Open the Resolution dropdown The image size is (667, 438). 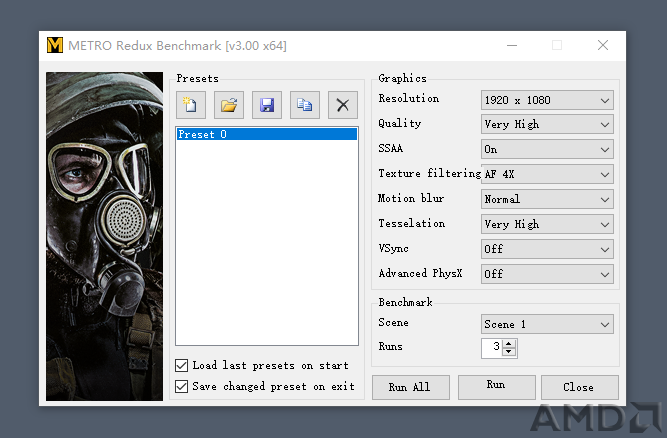point(547,100)
